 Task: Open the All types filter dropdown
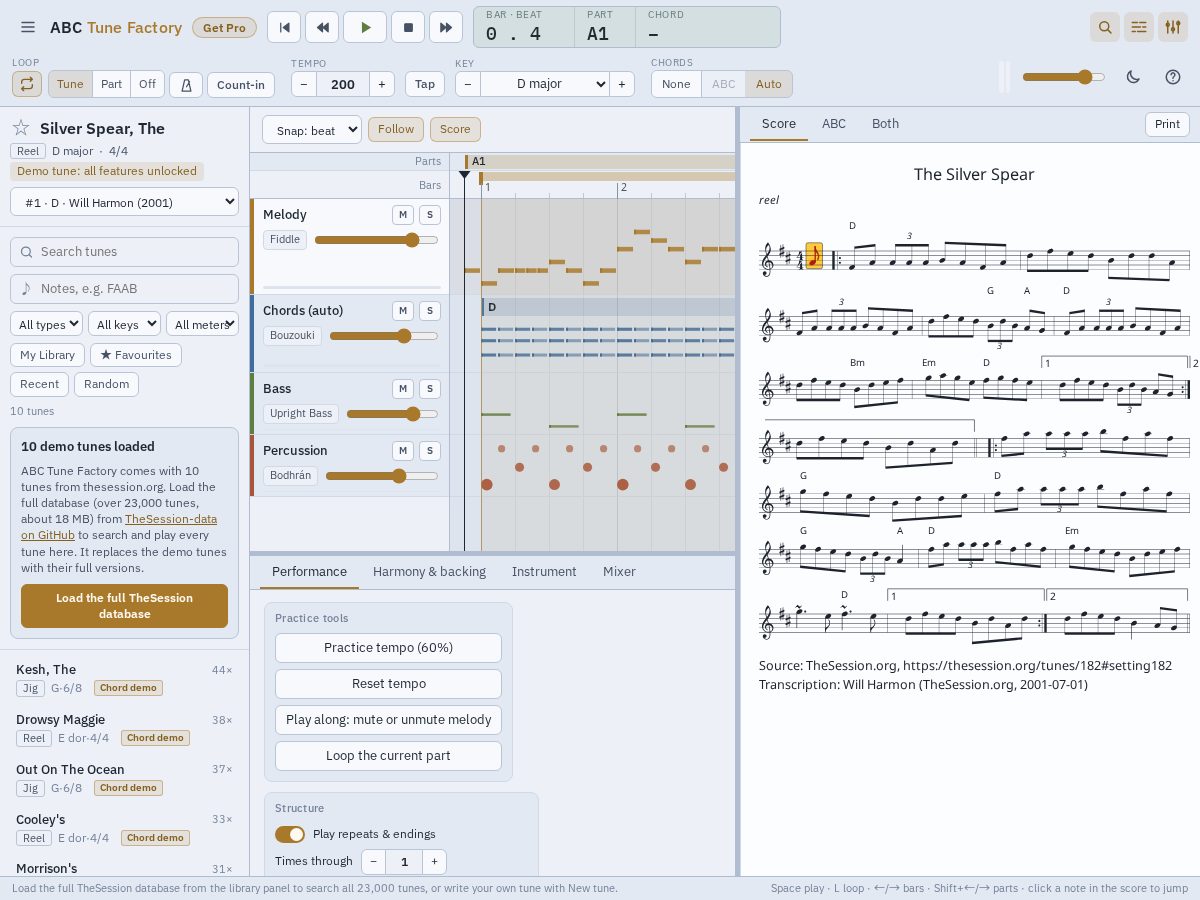[47, 324]
